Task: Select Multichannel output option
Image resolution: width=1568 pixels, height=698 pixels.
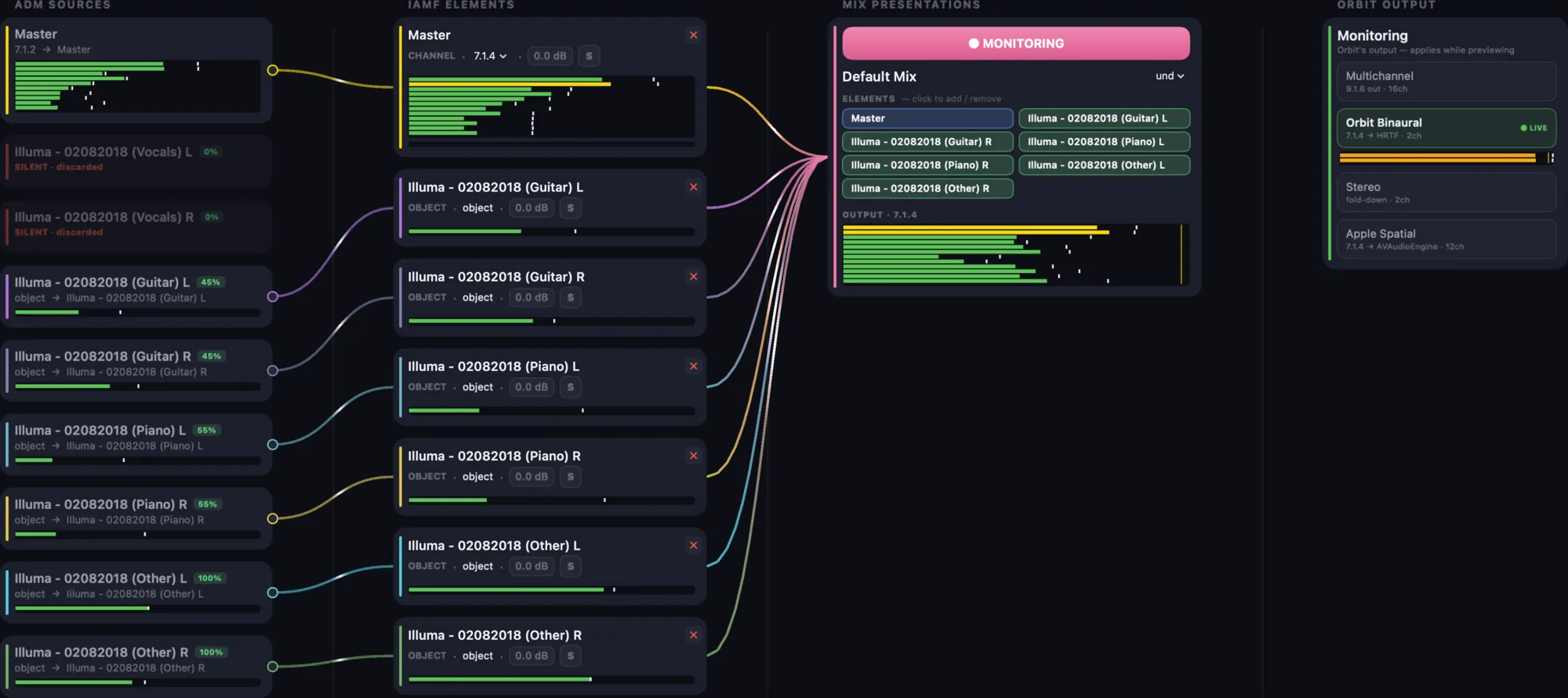Action: click(x=1446, y=82)
